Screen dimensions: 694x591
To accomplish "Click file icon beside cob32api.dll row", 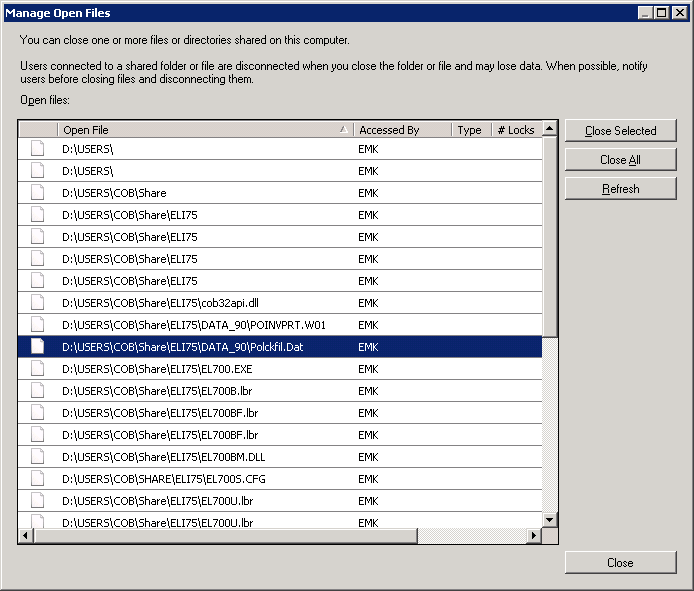I will coord(38,302).
